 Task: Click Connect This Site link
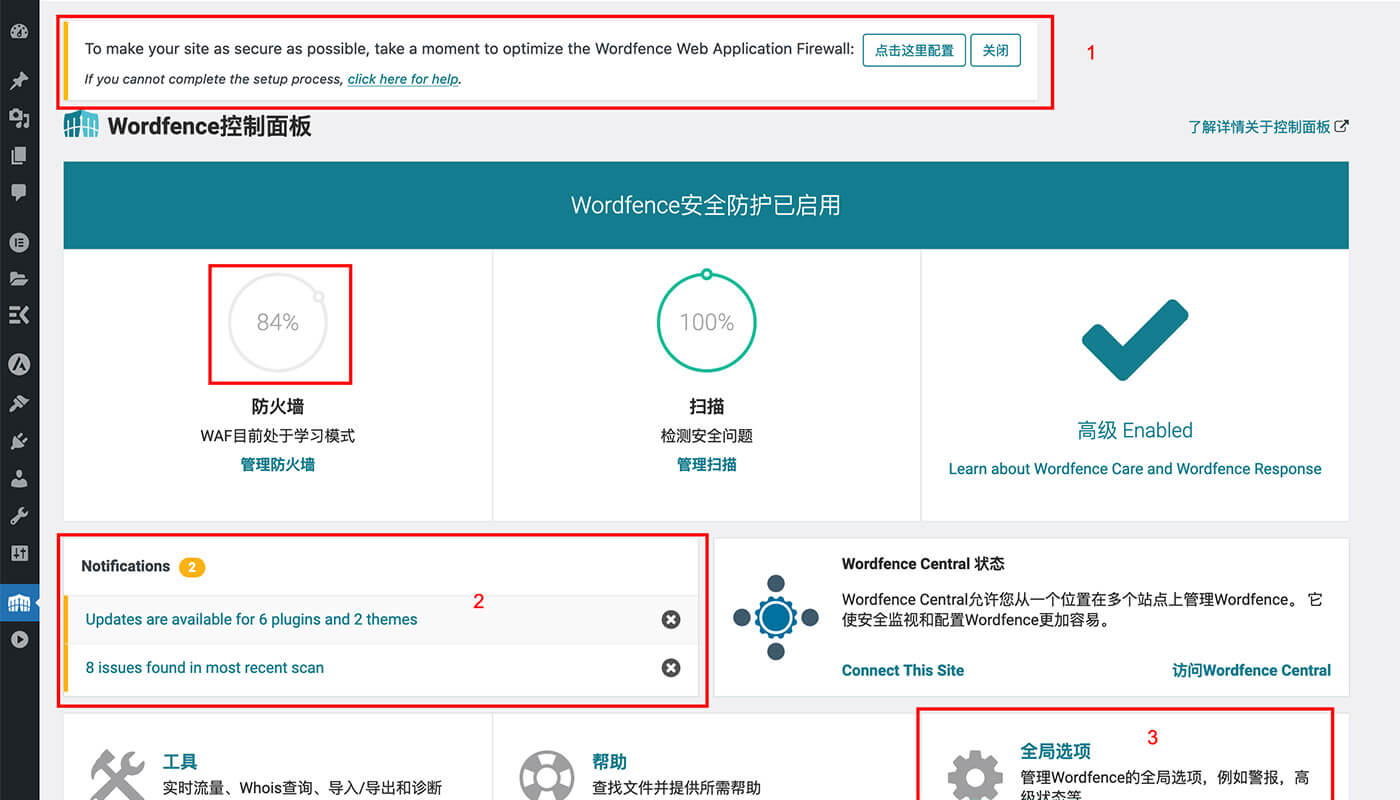(903, 671)
